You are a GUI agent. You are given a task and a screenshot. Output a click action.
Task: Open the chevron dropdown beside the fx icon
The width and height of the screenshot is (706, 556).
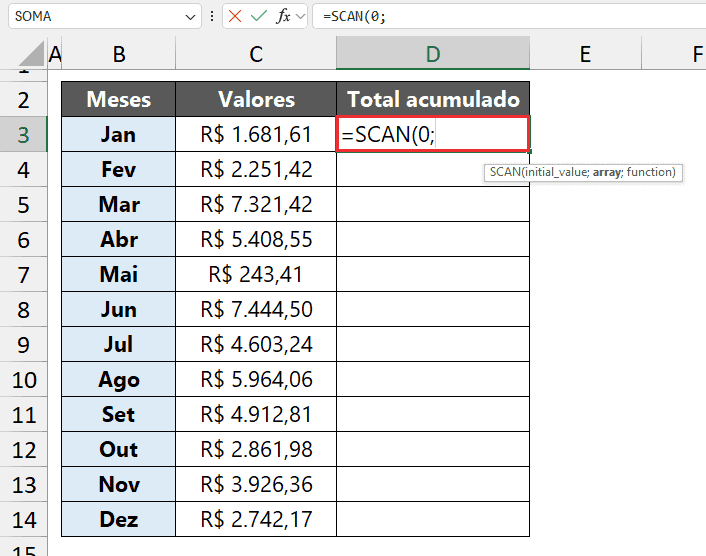pos(300,17)
